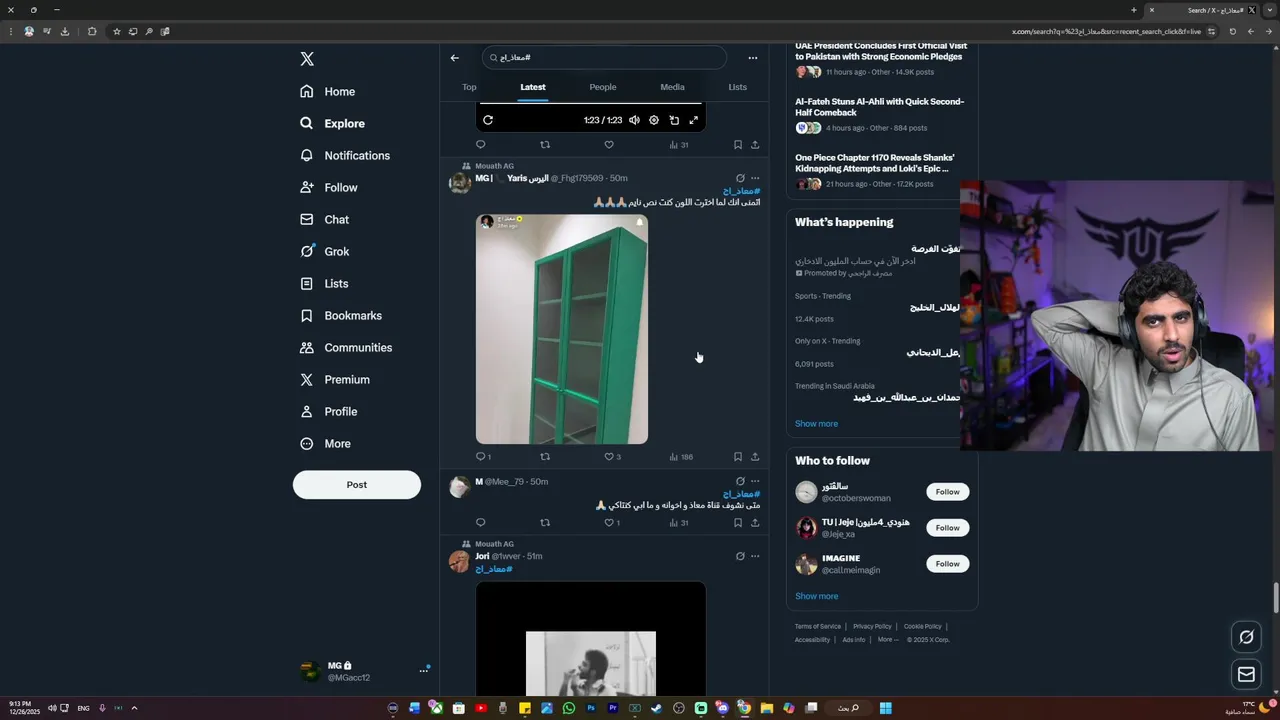Open Profile from the sidebar
Viewport: 1280px width, 720px height.
point(328,412)
